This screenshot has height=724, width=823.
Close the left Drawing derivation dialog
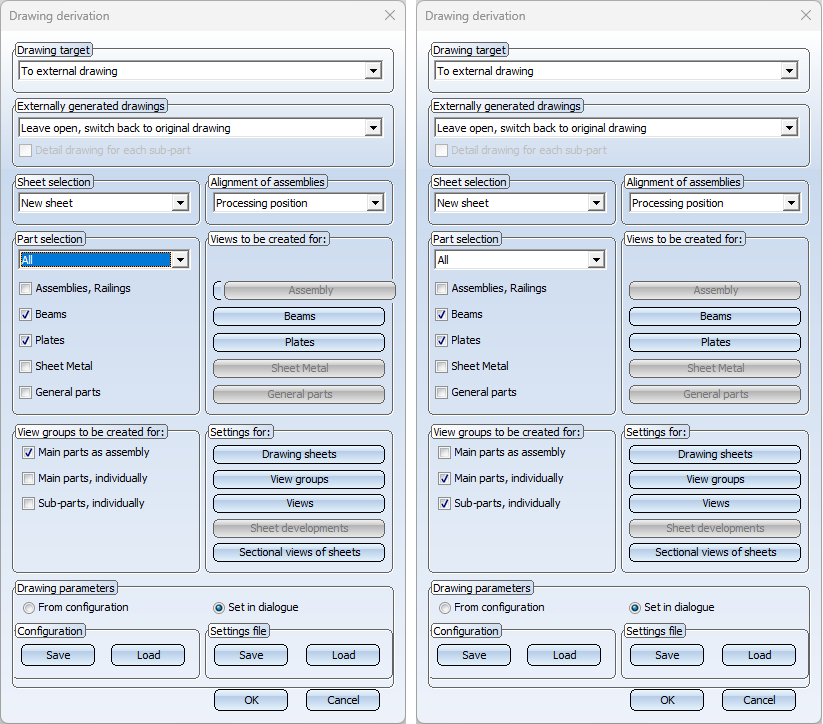pyautogui.click(x=390, y=15)
